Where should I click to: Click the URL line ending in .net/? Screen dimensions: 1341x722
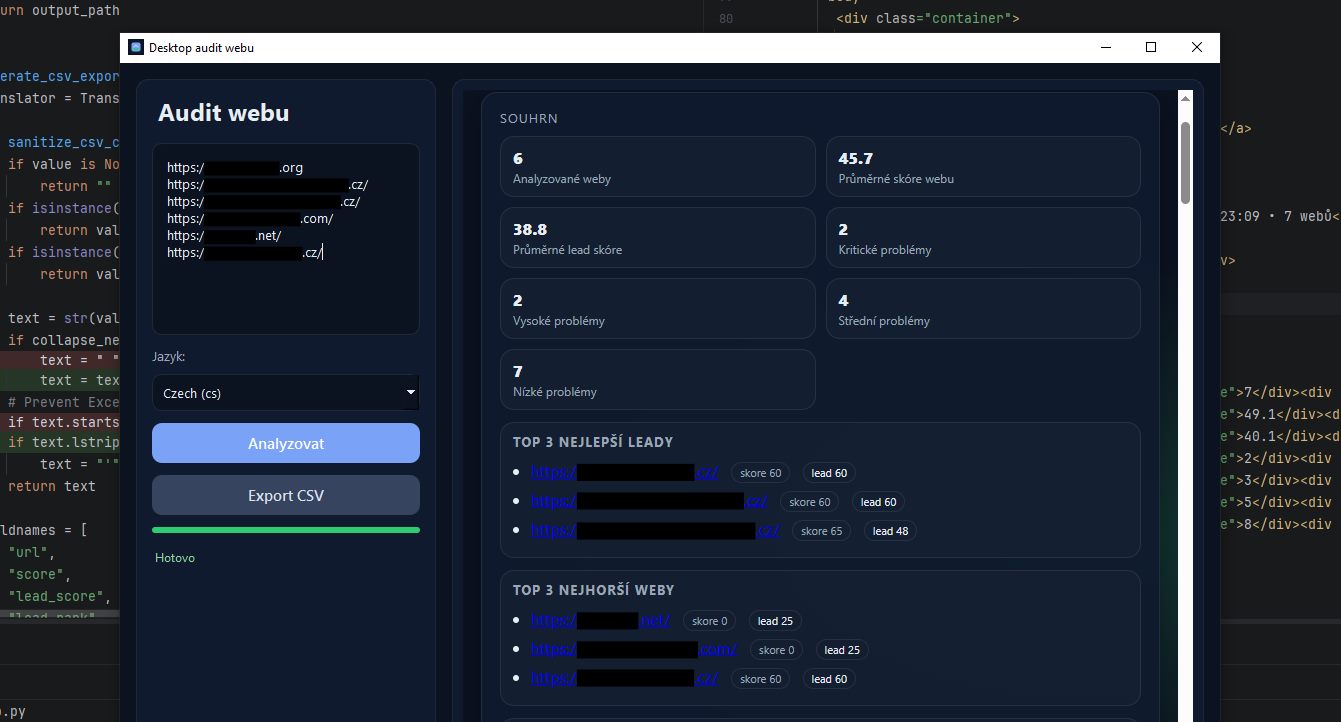[225, 236]
